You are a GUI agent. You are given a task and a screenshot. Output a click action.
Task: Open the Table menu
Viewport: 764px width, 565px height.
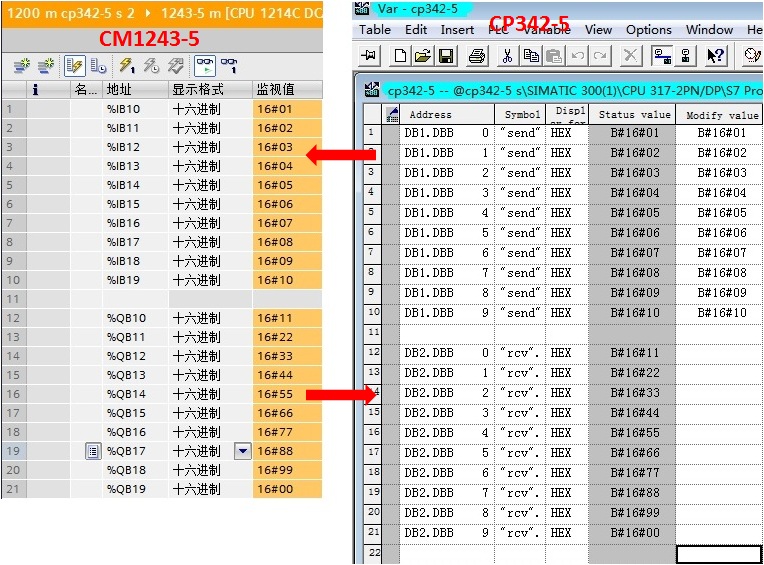(375, 30)
